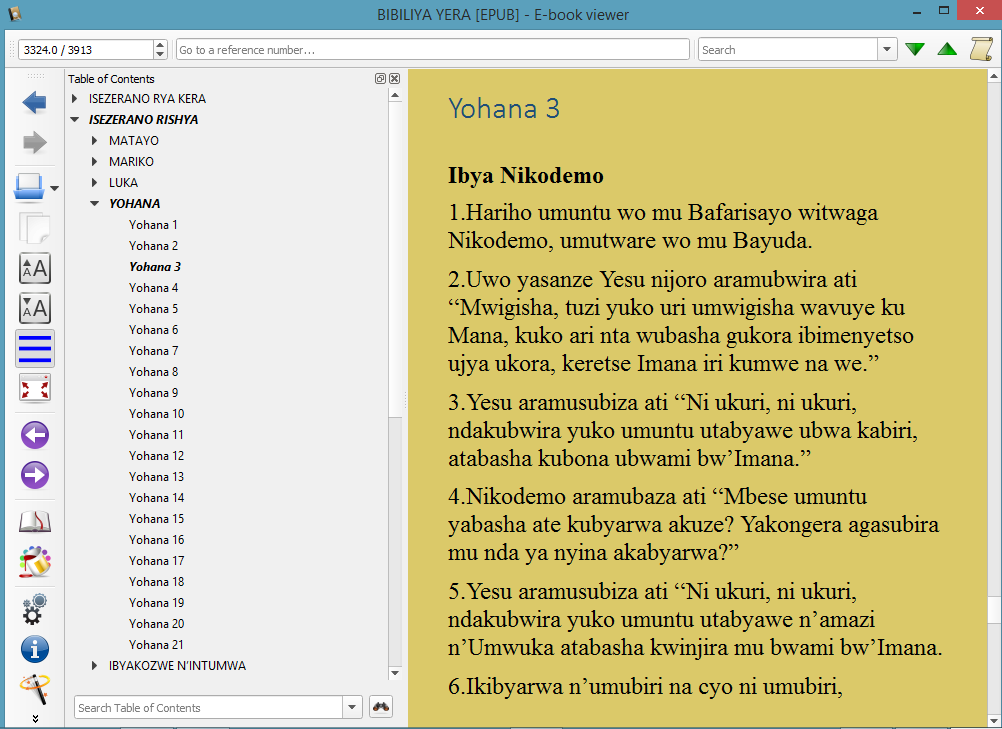Image resolution: width=1002 pixels, height=729 pixels.
Task: Click the page position field 3324.0 / 3913
Action: point(86,50)
